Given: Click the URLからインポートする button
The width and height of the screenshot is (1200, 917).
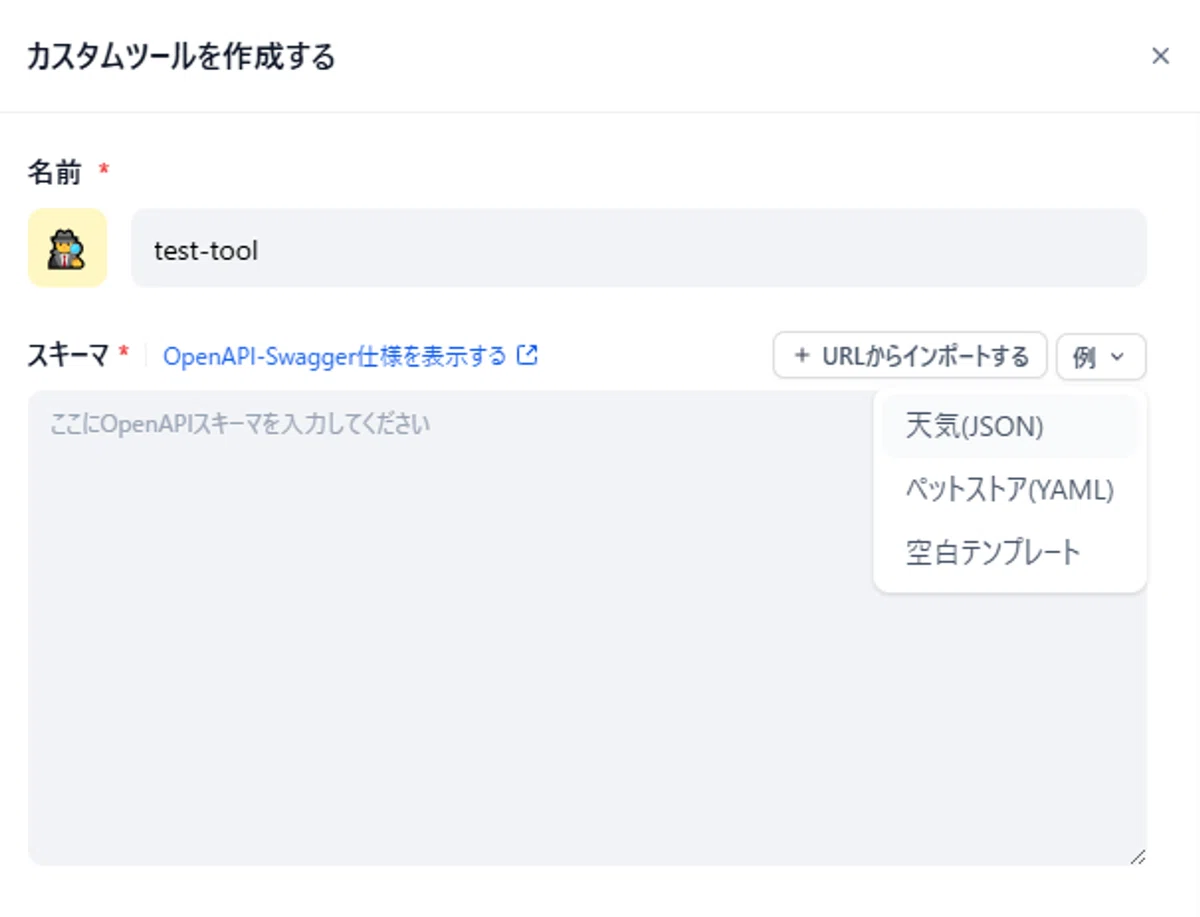Looking at the screenshot, I should point(910,356).
